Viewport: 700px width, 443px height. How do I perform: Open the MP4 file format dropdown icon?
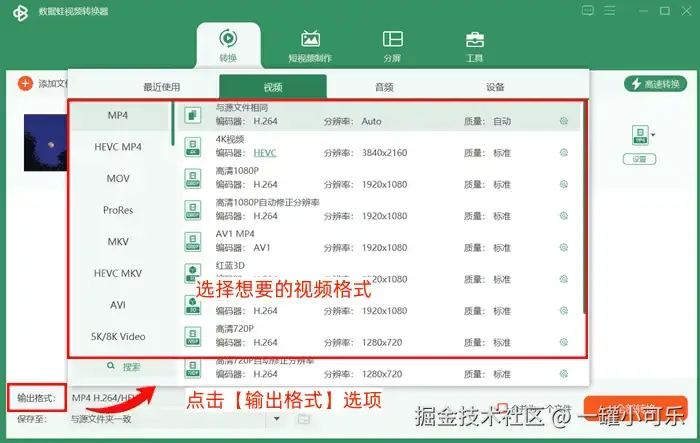point(643,135)
